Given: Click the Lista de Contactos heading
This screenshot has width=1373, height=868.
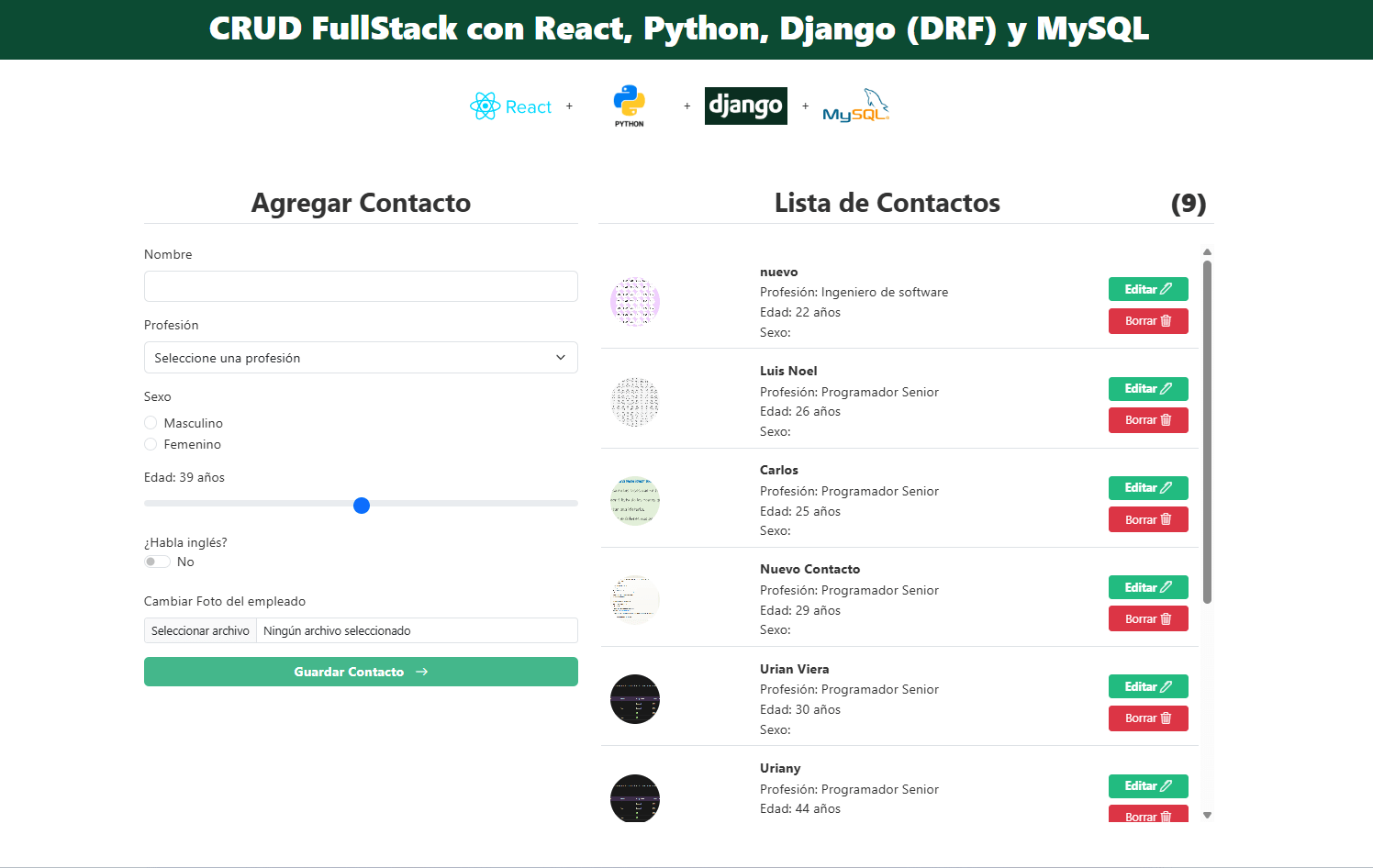Looking at the screenshot, I should pyautogui.click(x=887, y=203).
